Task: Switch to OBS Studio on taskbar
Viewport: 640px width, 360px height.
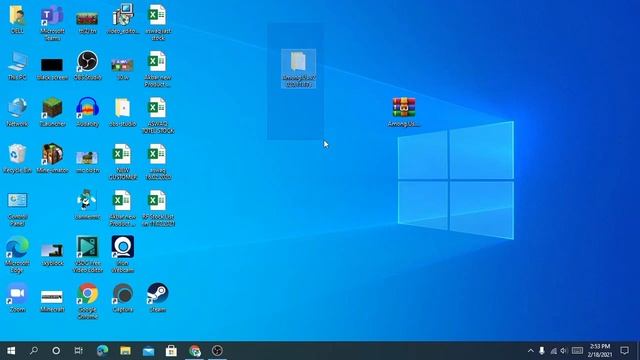Action: 218,351
